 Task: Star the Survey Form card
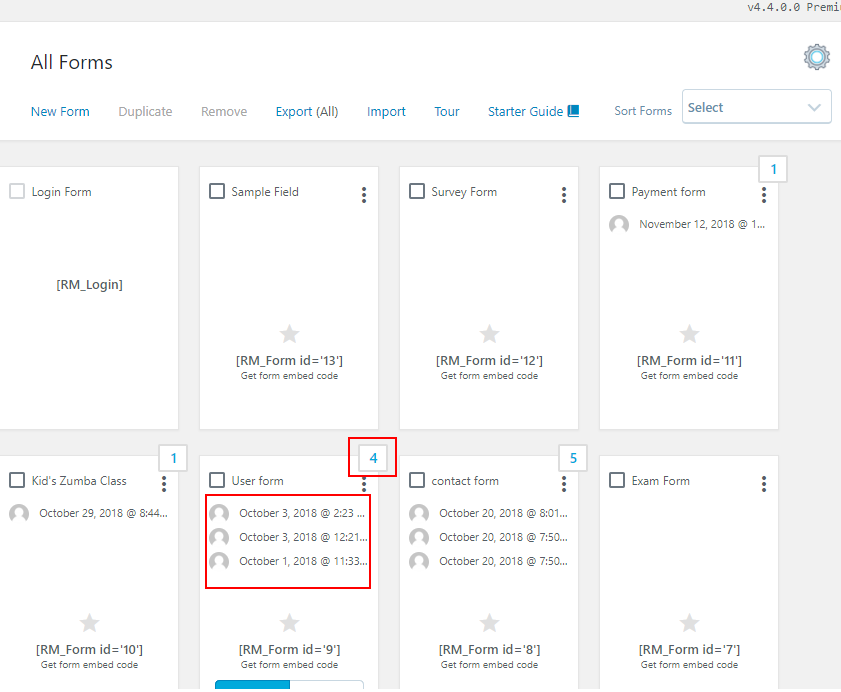[489, 334]
